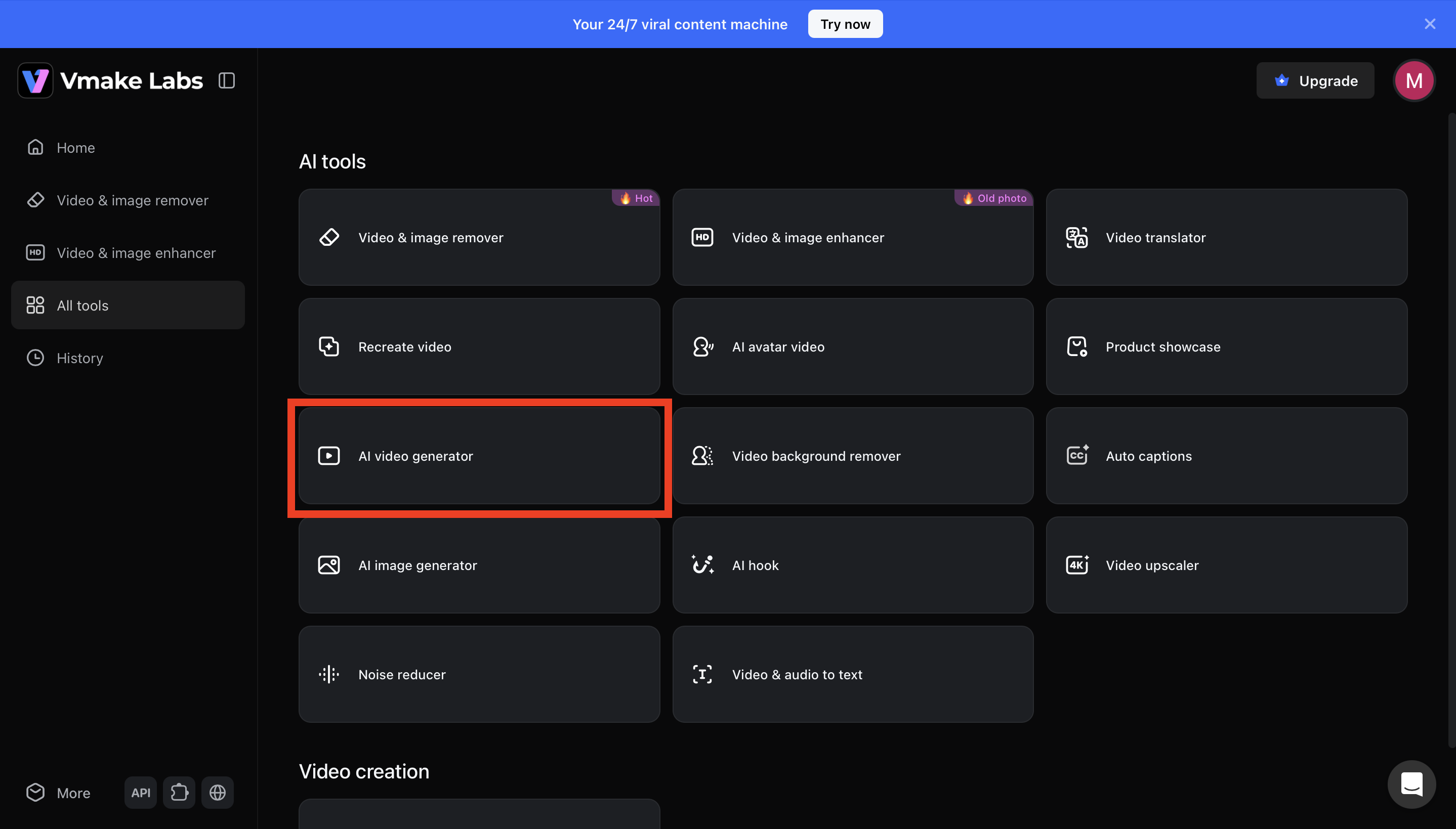Open the Video background remover card
1456x829 pixels.
point(853,456)
